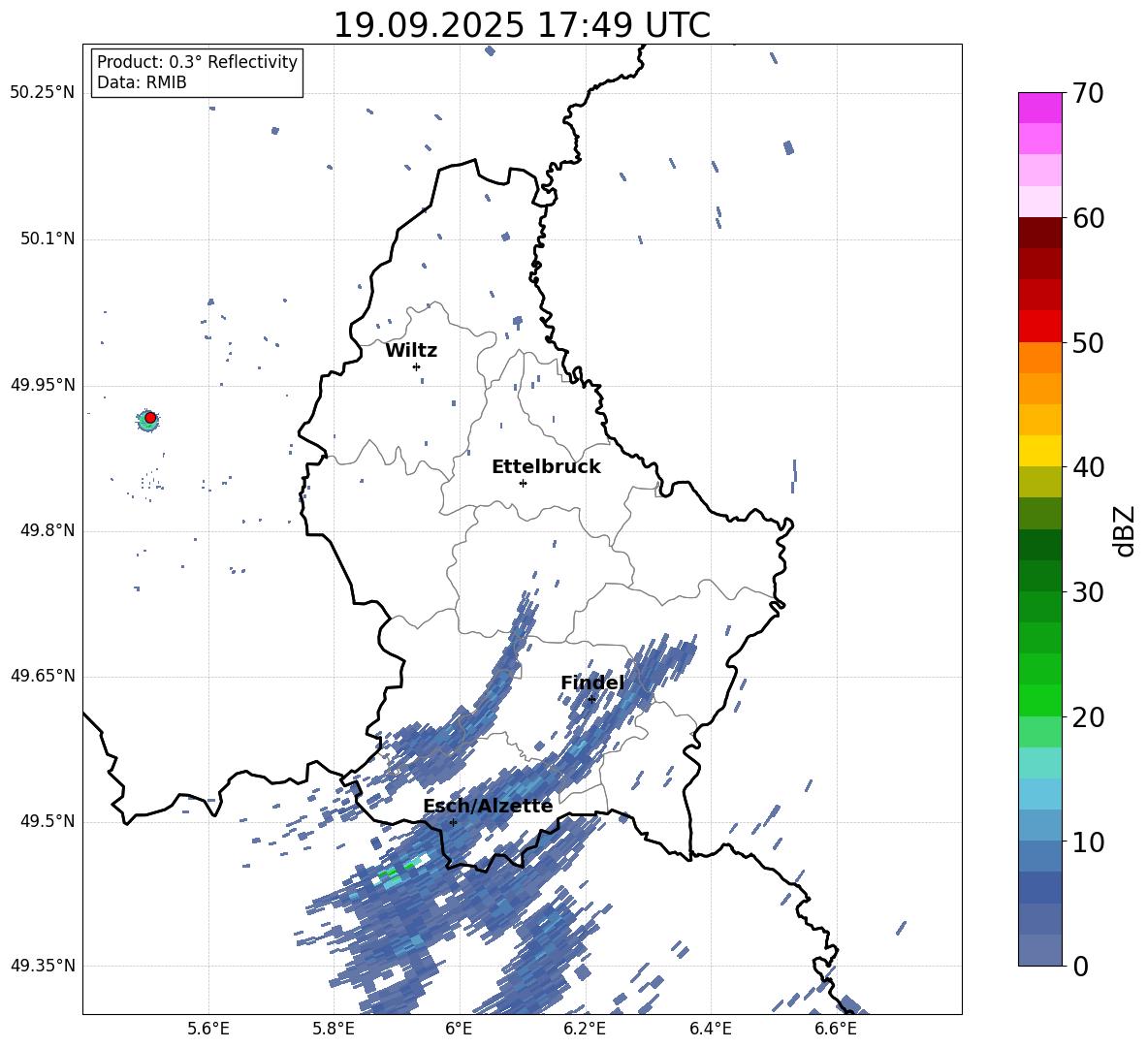Click the colorbar tick label 30
Viewport: 1148px width, 1048px height.
pos(1088,592)
